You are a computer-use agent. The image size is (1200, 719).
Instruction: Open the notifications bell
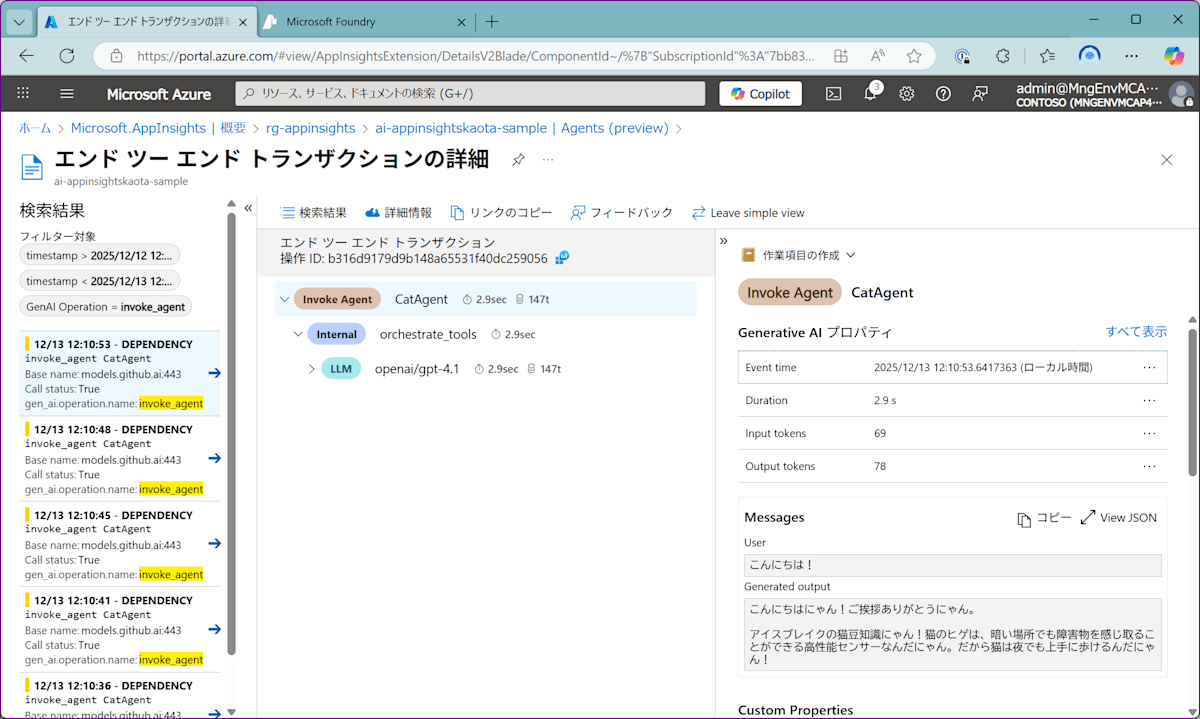tap(870, 93)
